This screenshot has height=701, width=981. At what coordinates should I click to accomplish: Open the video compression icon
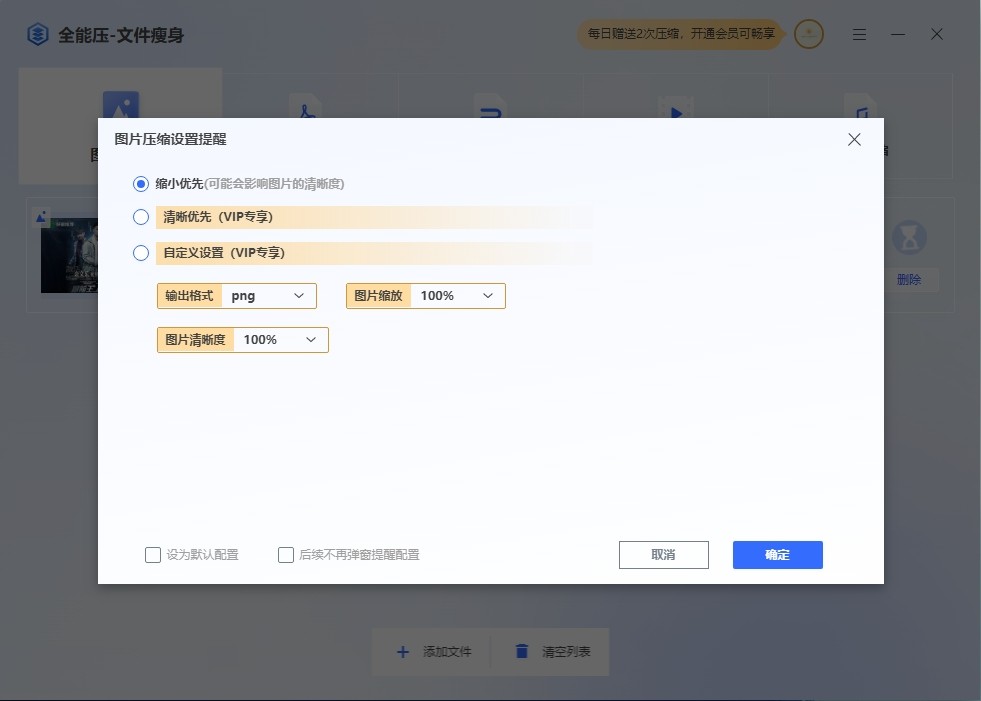676,105
